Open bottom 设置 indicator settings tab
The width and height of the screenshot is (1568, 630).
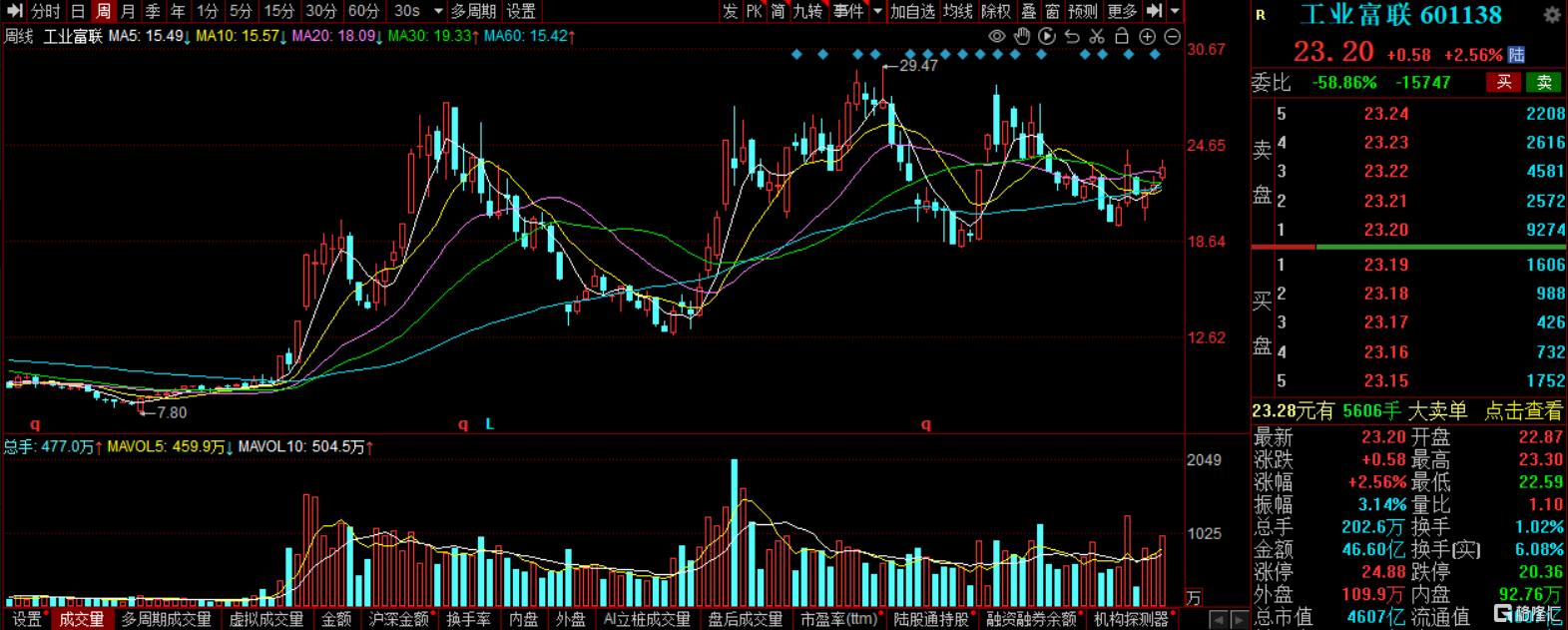(27, 619)
